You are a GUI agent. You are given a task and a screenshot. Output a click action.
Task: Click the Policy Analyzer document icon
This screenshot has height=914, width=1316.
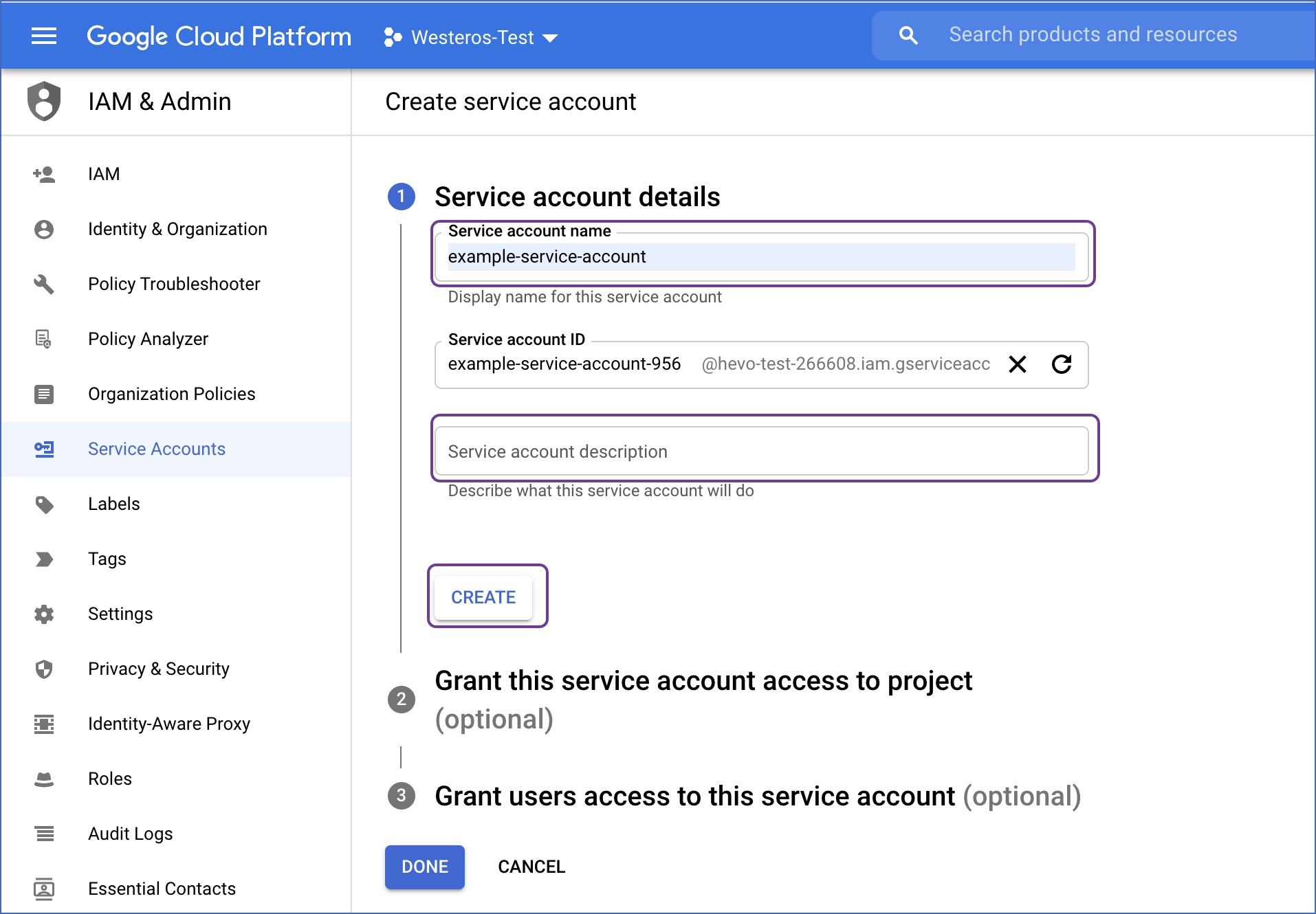coord(44,339)
